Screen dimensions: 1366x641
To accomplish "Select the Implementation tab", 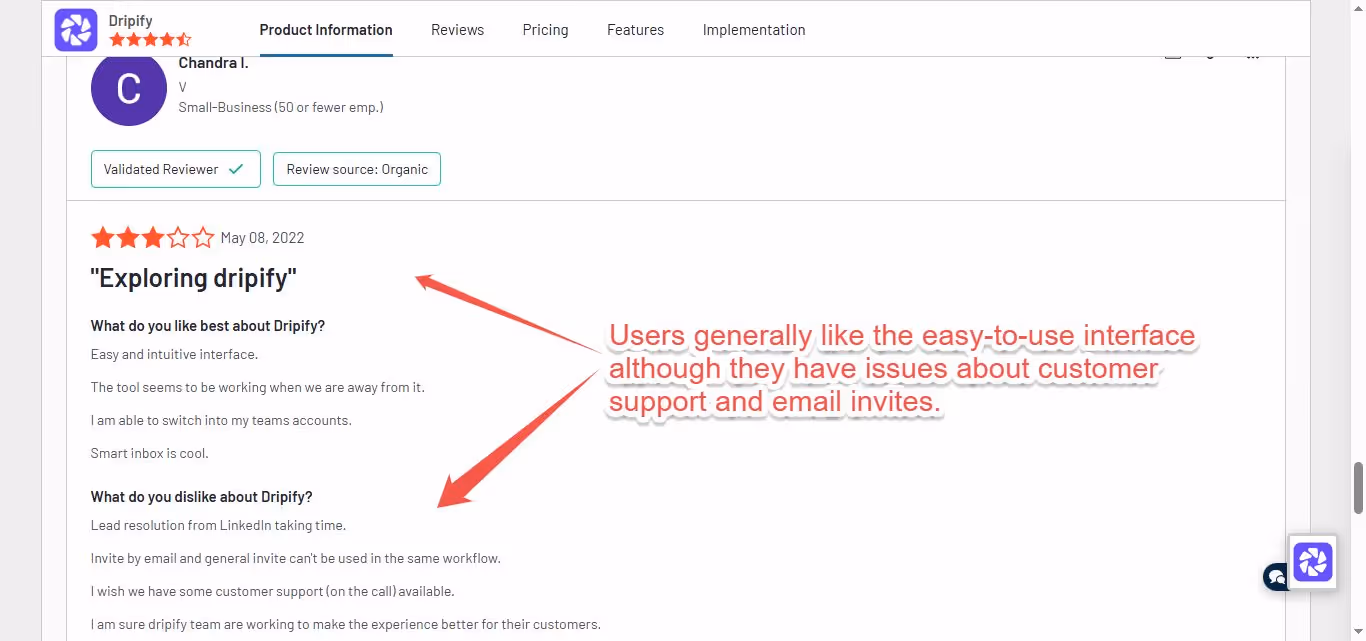I will click(x=754, y=30).
